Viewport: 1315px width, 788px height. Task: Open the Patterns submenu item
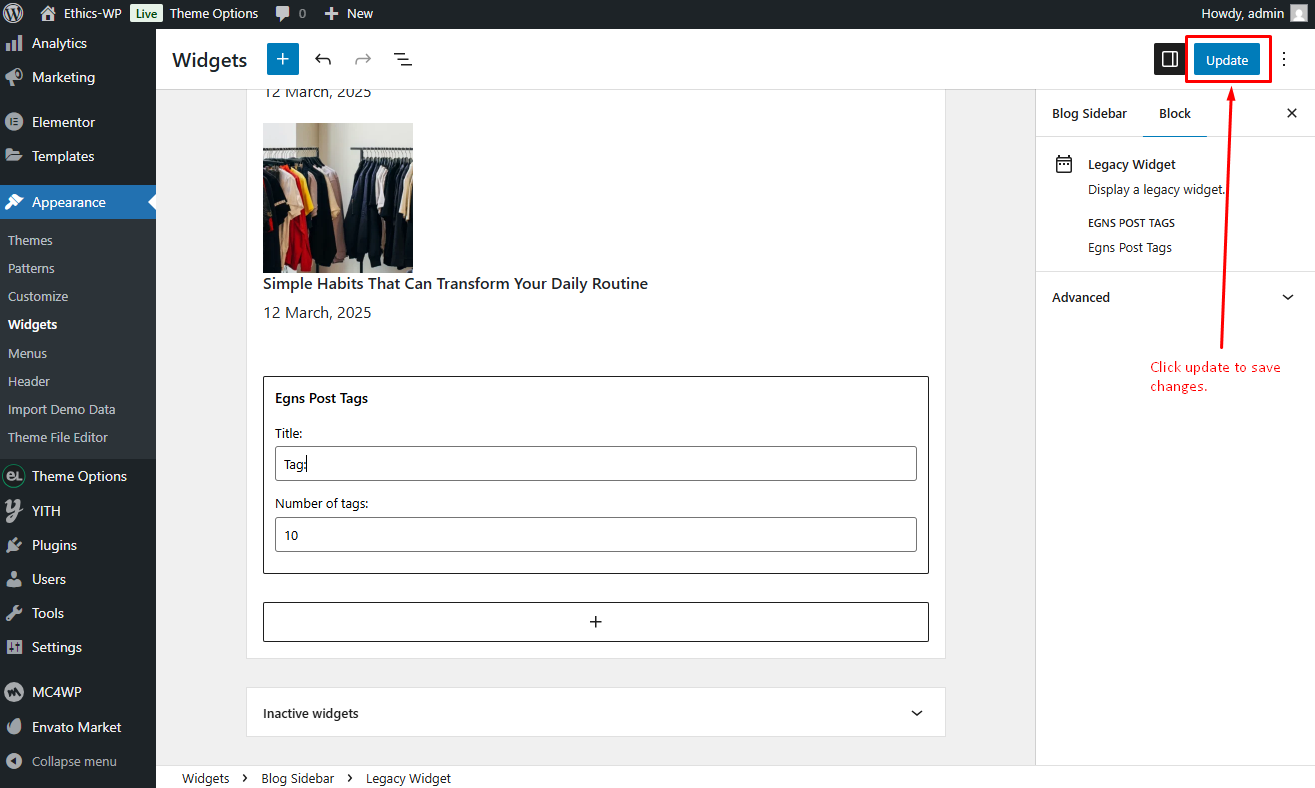point(31,268)
